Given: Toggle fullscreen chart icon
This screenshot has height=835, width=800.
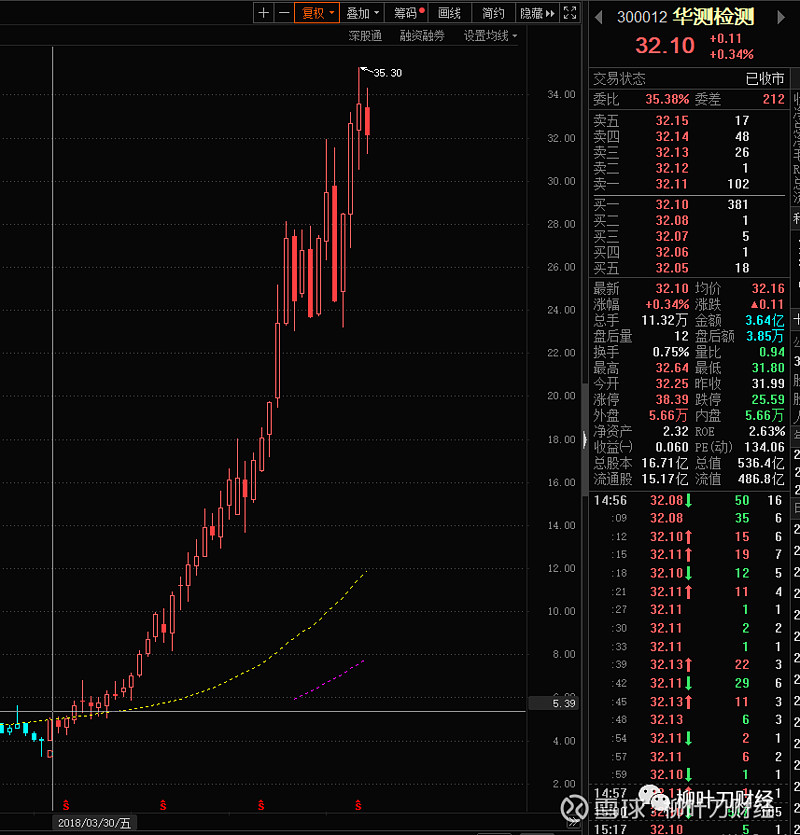Looking at the screenshot, I should click(x=570, y=13).
